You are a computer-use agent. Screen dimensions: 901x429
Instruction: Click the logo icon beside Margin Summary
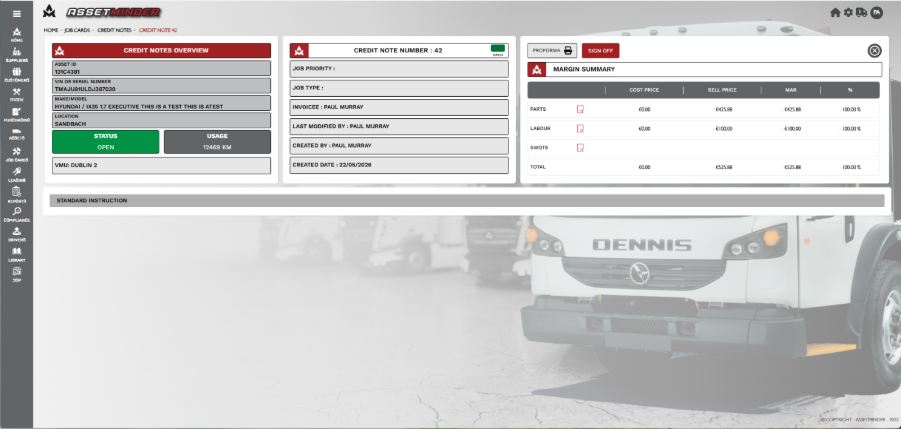coord(537,69)
